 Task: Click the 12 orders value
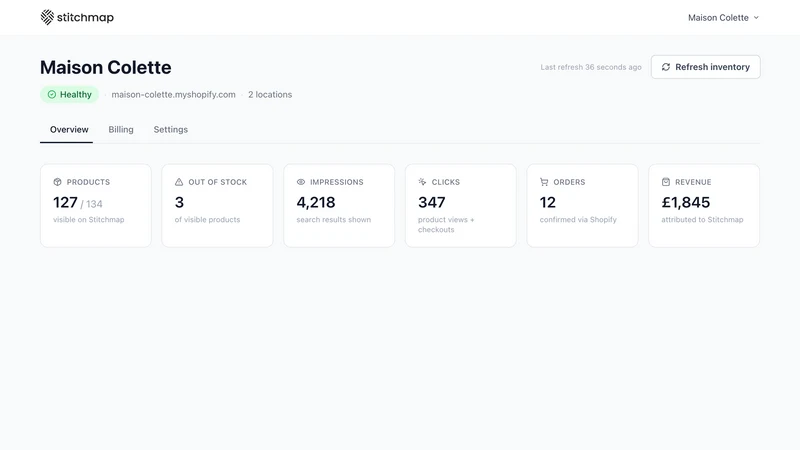(547, 203)
